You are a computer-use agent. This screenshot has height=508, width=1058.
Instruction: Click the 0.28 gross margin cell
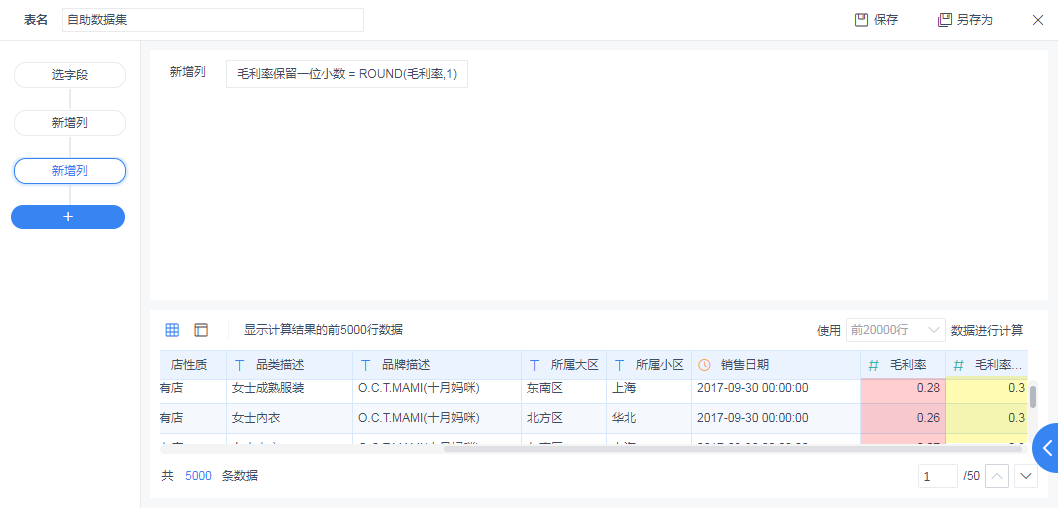coord(903,388)
